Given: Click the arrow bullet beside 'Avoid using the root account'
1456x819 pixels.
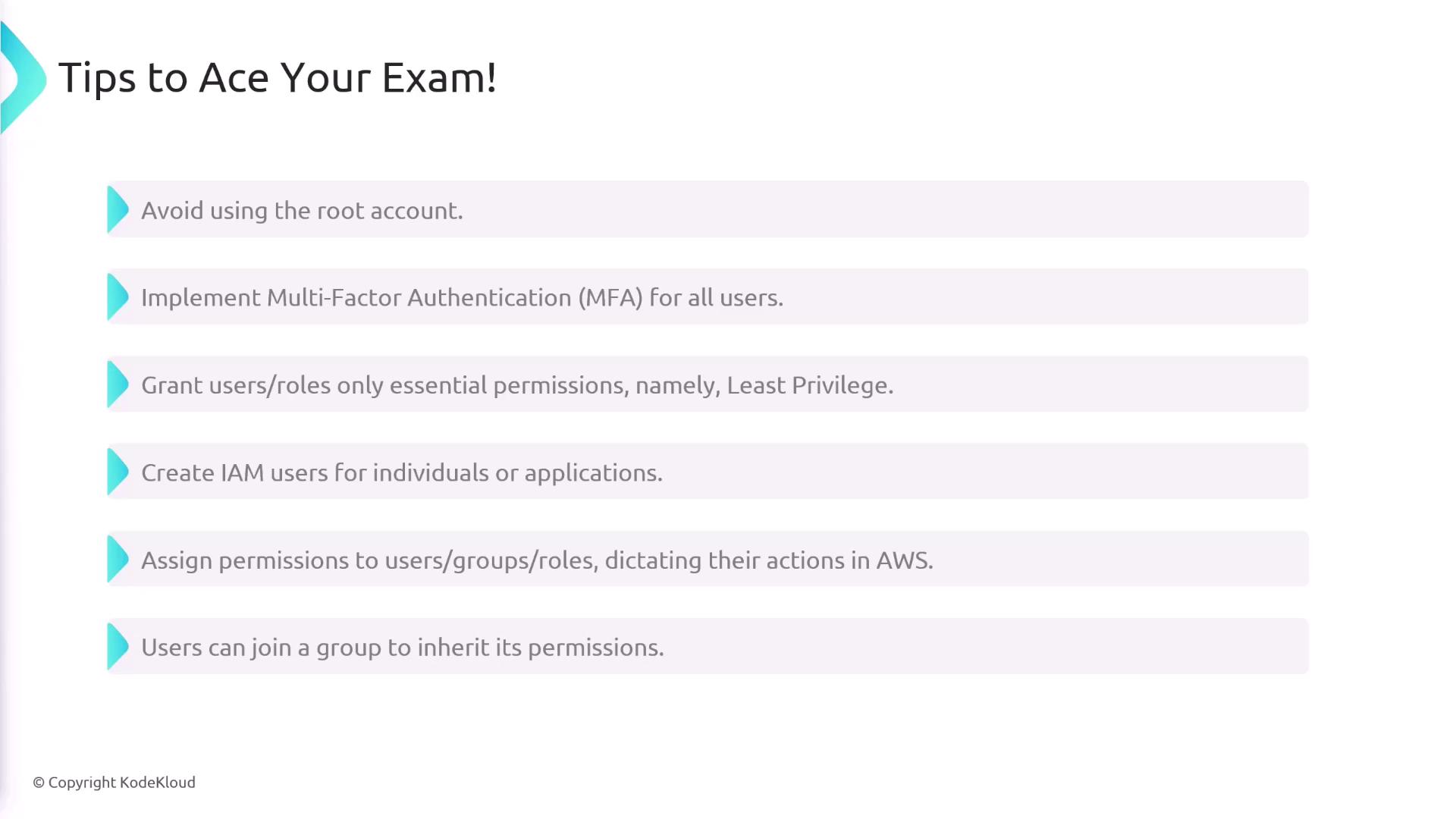Looking at the screenshot, I should click(118, 210).
